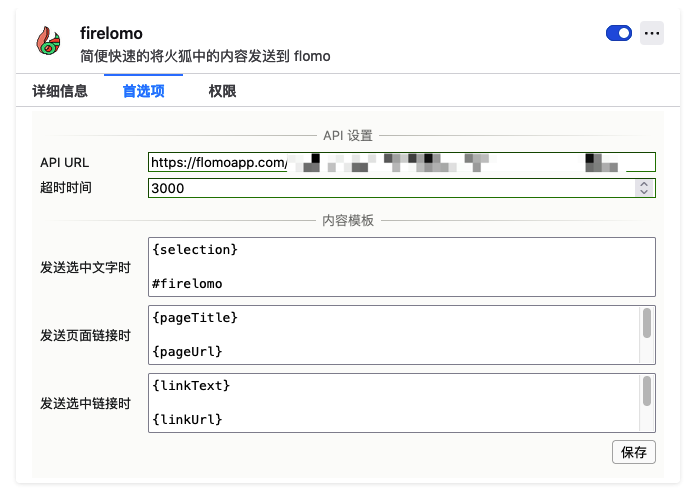Decrease timeout using the stepper down arrow

[x=645, y=192]
